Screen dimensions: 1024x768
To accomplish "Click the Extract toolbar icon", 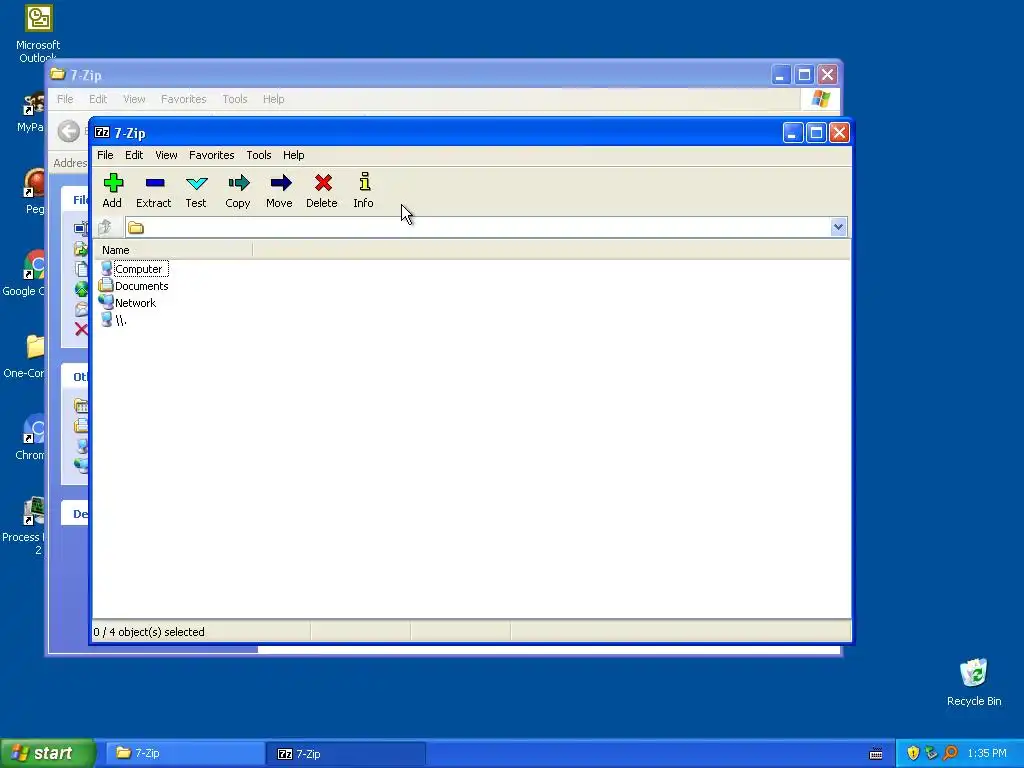I will coord(155,183).
